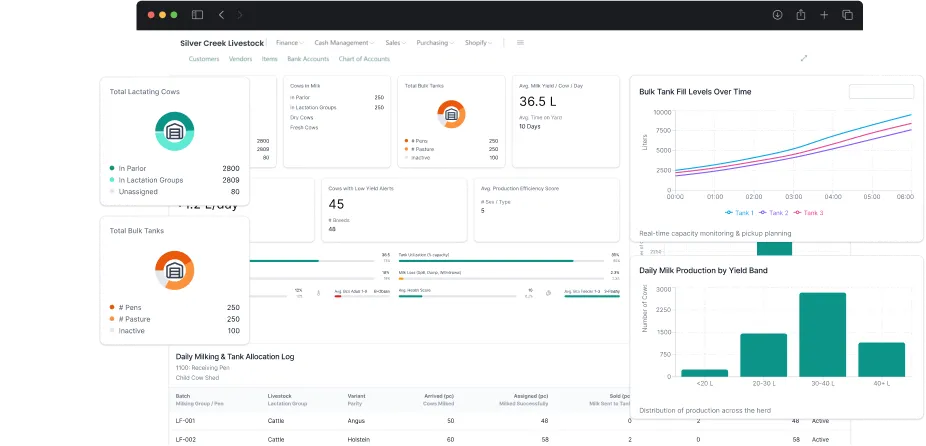Show the tab overview icon
Viewport: 926px width, 446px height.
(847, 15)
